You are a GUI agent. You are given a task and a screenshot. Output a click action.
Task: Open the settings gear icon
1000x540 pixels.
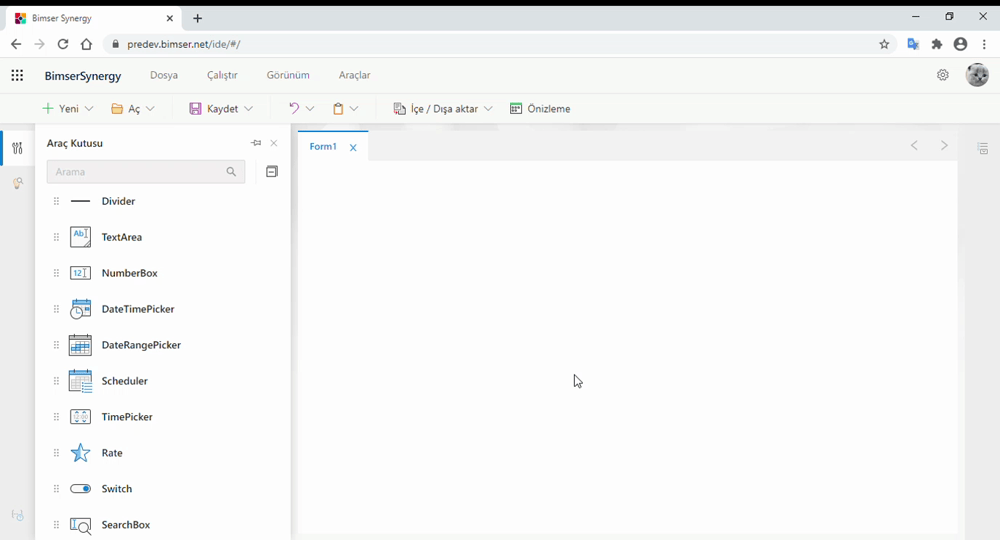pos(942,75)
